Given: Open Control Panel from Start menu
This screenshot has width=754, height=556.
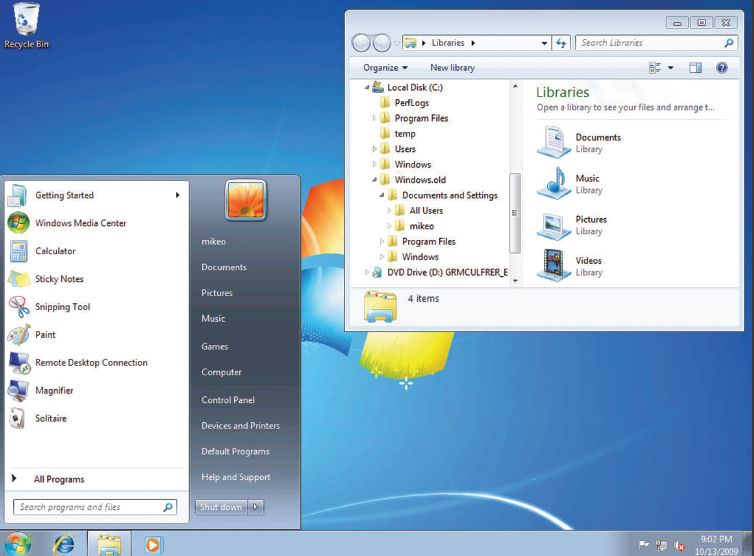Looking at the screenshot, I should coord(228,400).
